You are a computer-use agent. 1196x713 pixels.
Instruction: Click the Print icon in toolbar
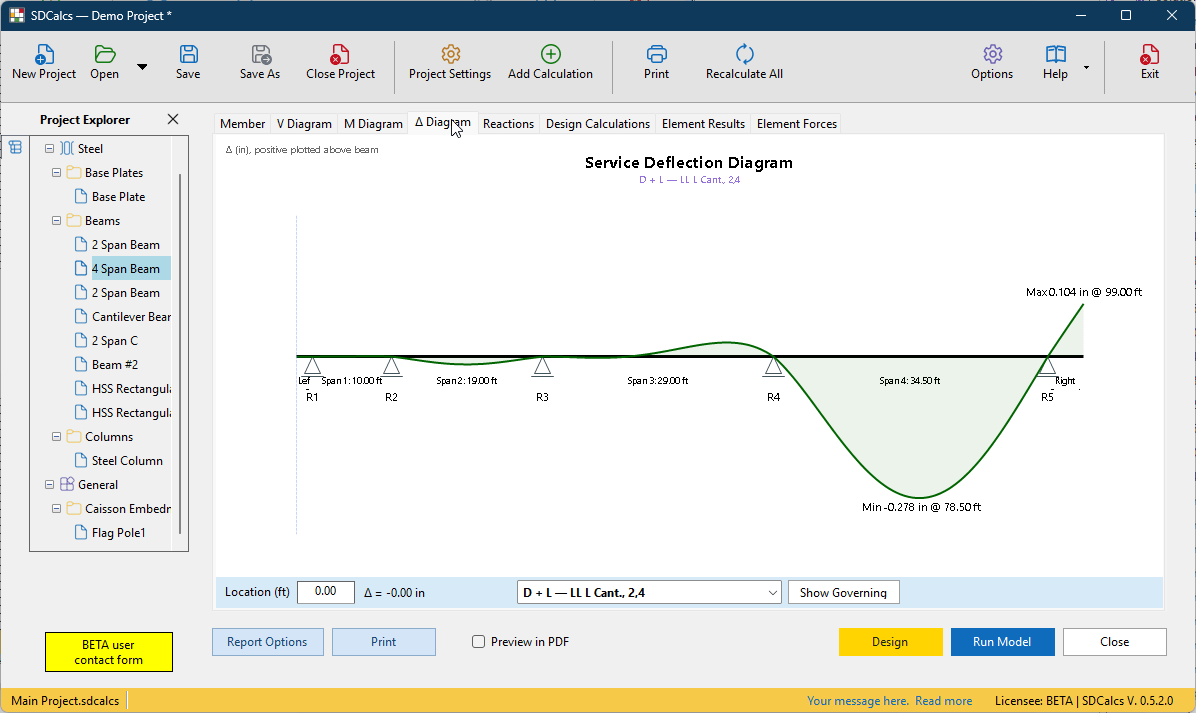click(657, 55)
